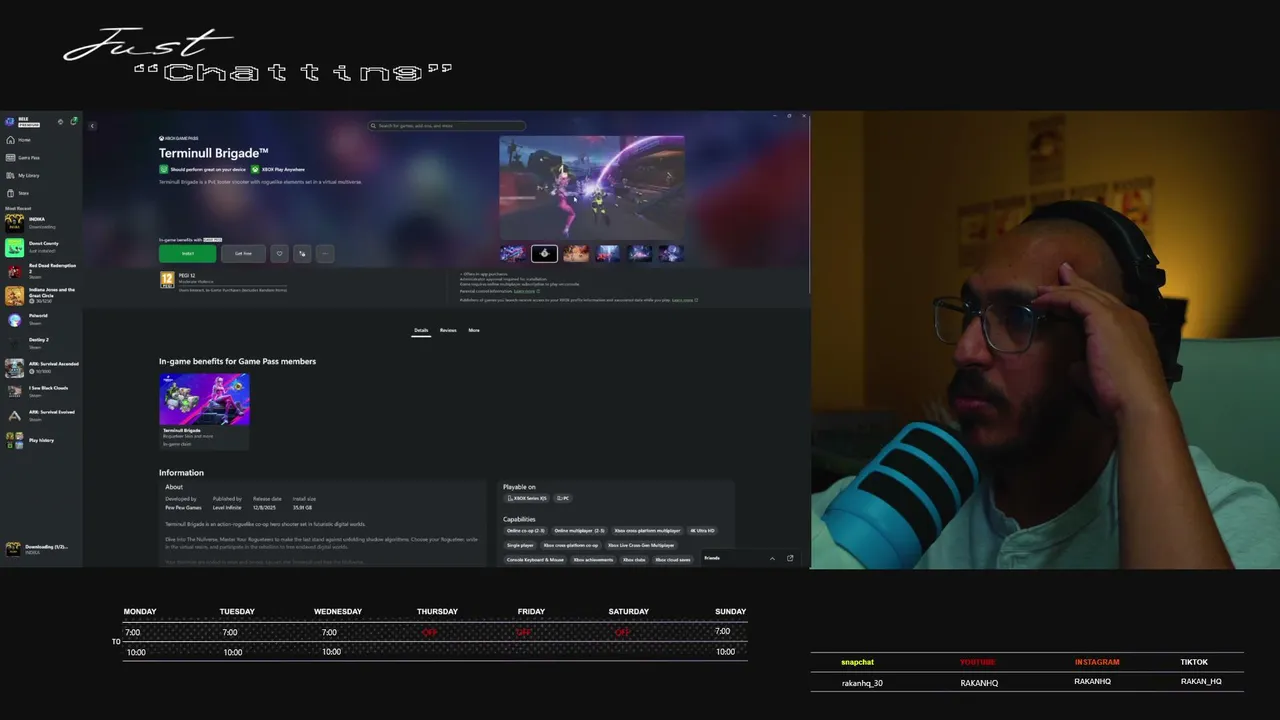This screenshot has width=1280, height=720.
Task: Click the search games input field
Action: tap(446, 126)
